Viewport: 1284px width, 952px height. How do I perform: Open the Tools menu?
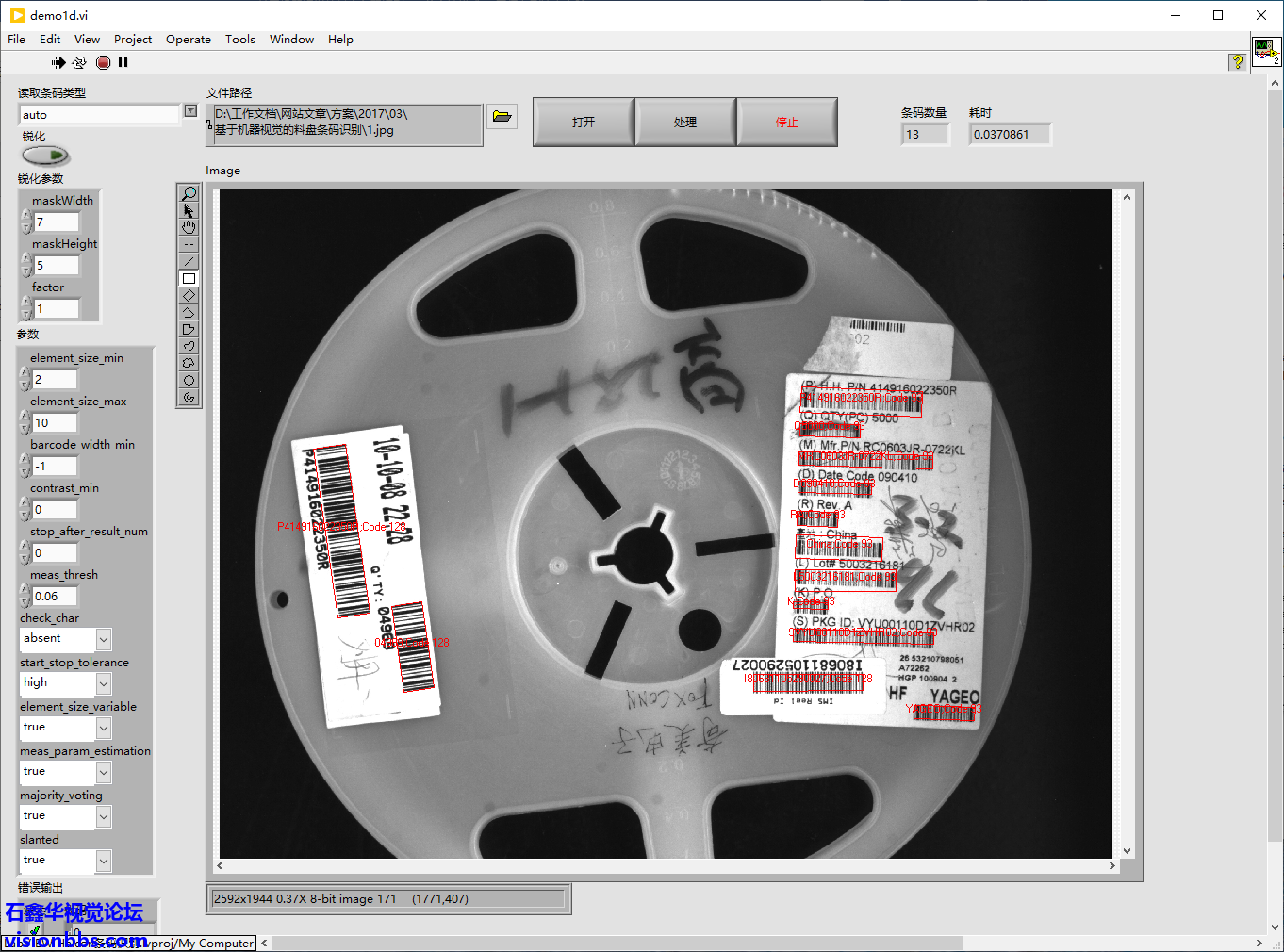coord(240,40)
